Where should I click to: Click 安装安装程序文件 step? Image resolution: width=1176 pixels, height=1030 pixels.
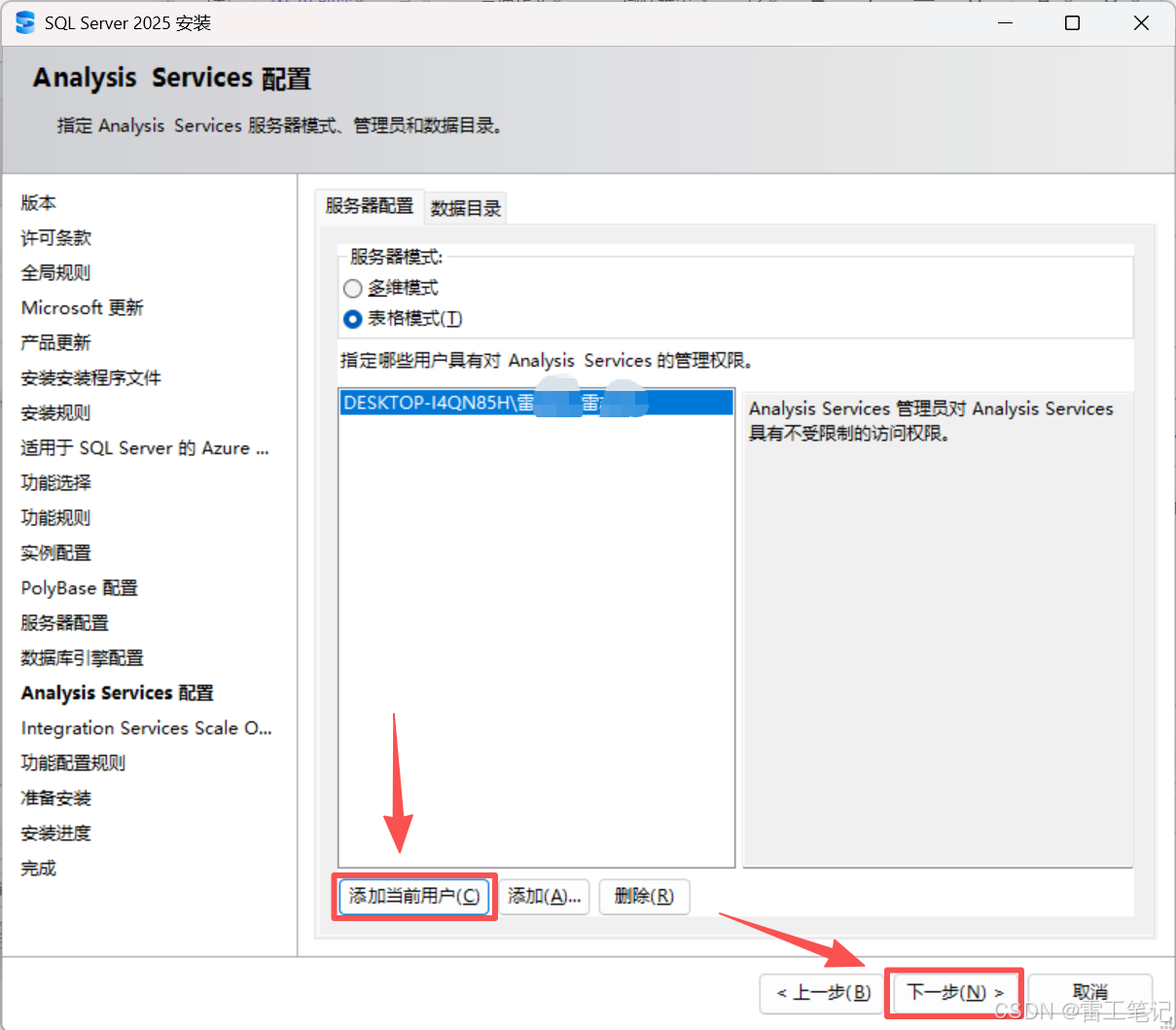(x=91, y=377)
